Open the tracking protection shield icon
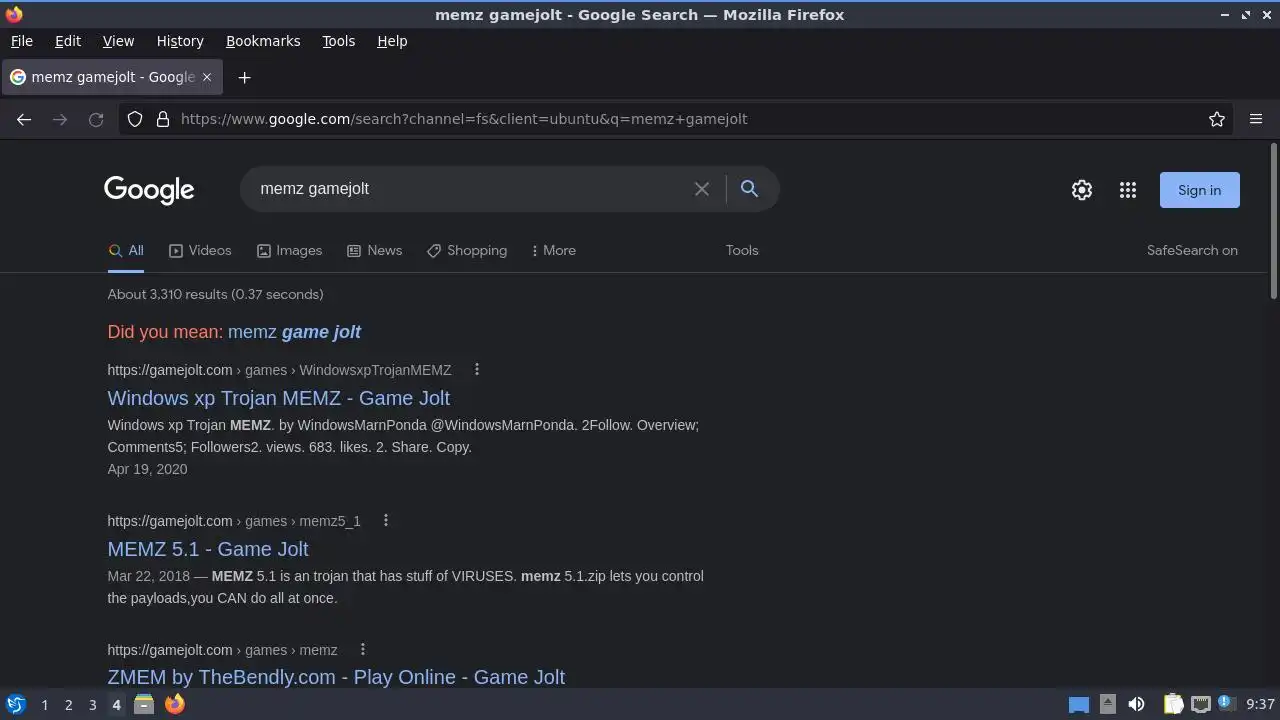Viewport: 1280px width, 720px height. pyautogui.click(x=135, y=119)
